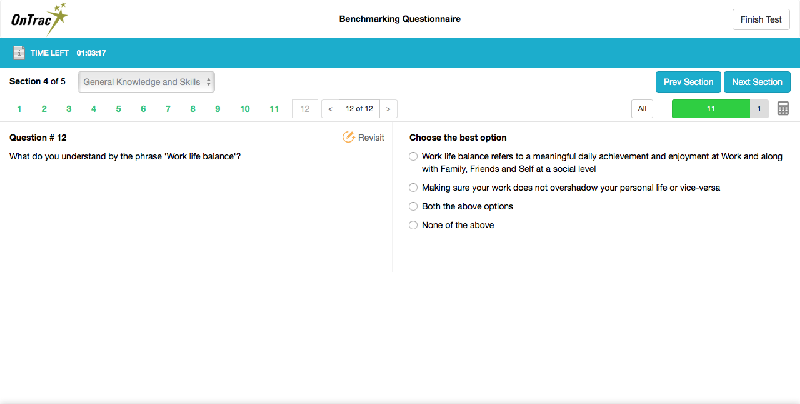Choose 'None of the above' answer
Viewport: 800px width, 404px height.
coord(414,225)
